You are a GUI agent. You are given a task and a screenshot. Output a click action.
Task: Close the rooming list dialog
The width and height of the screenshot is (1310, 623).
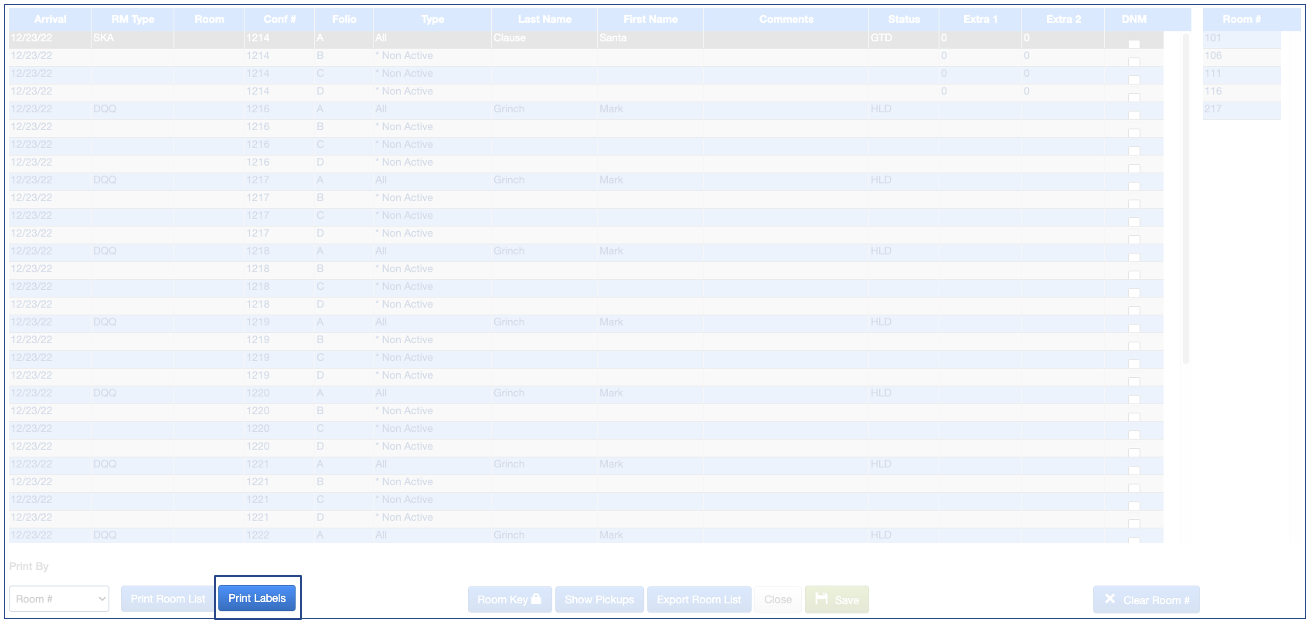(x=778, y=599)
